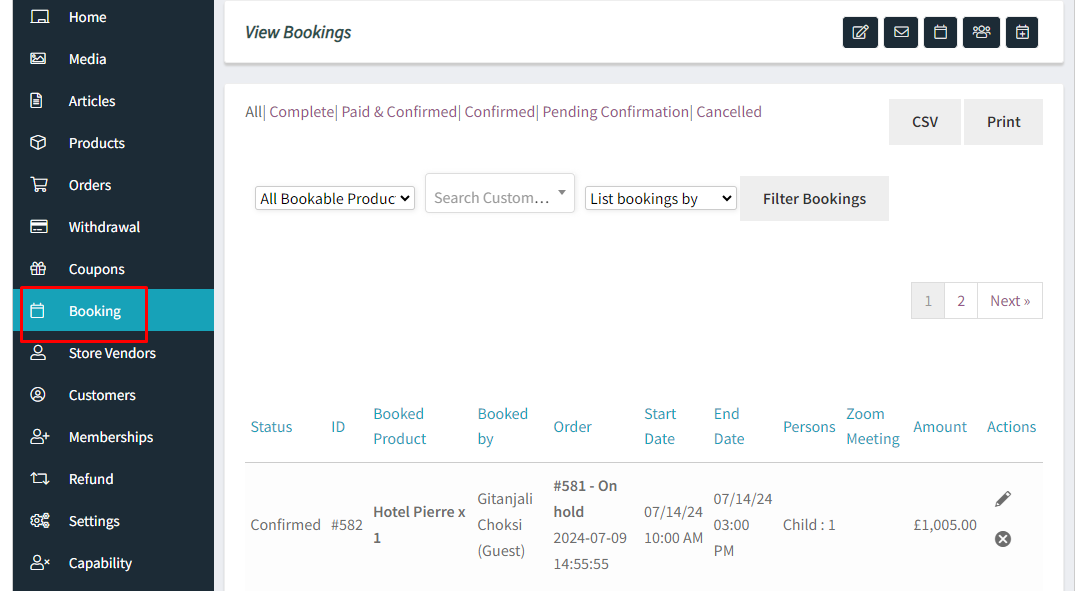
Task: Open order #581 - On hold
Action: (585, 498)
